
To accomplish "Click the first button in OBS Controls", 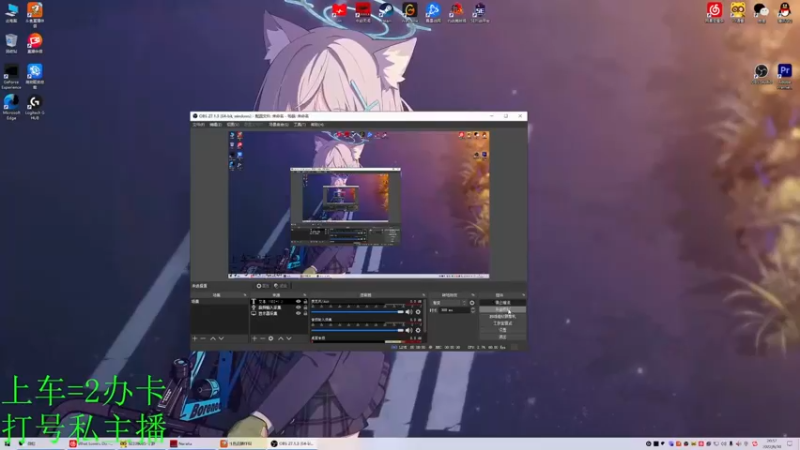I will click(x=503, y=303).
